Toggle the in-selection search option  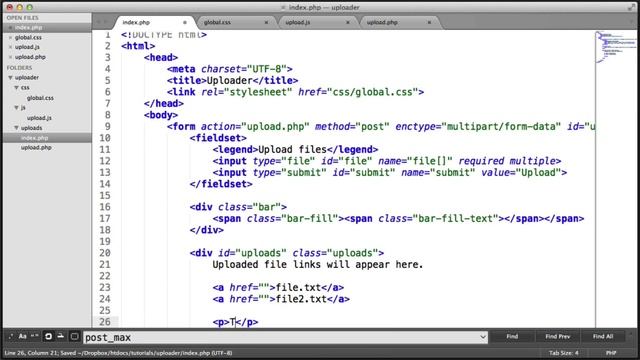pos(61,336)
